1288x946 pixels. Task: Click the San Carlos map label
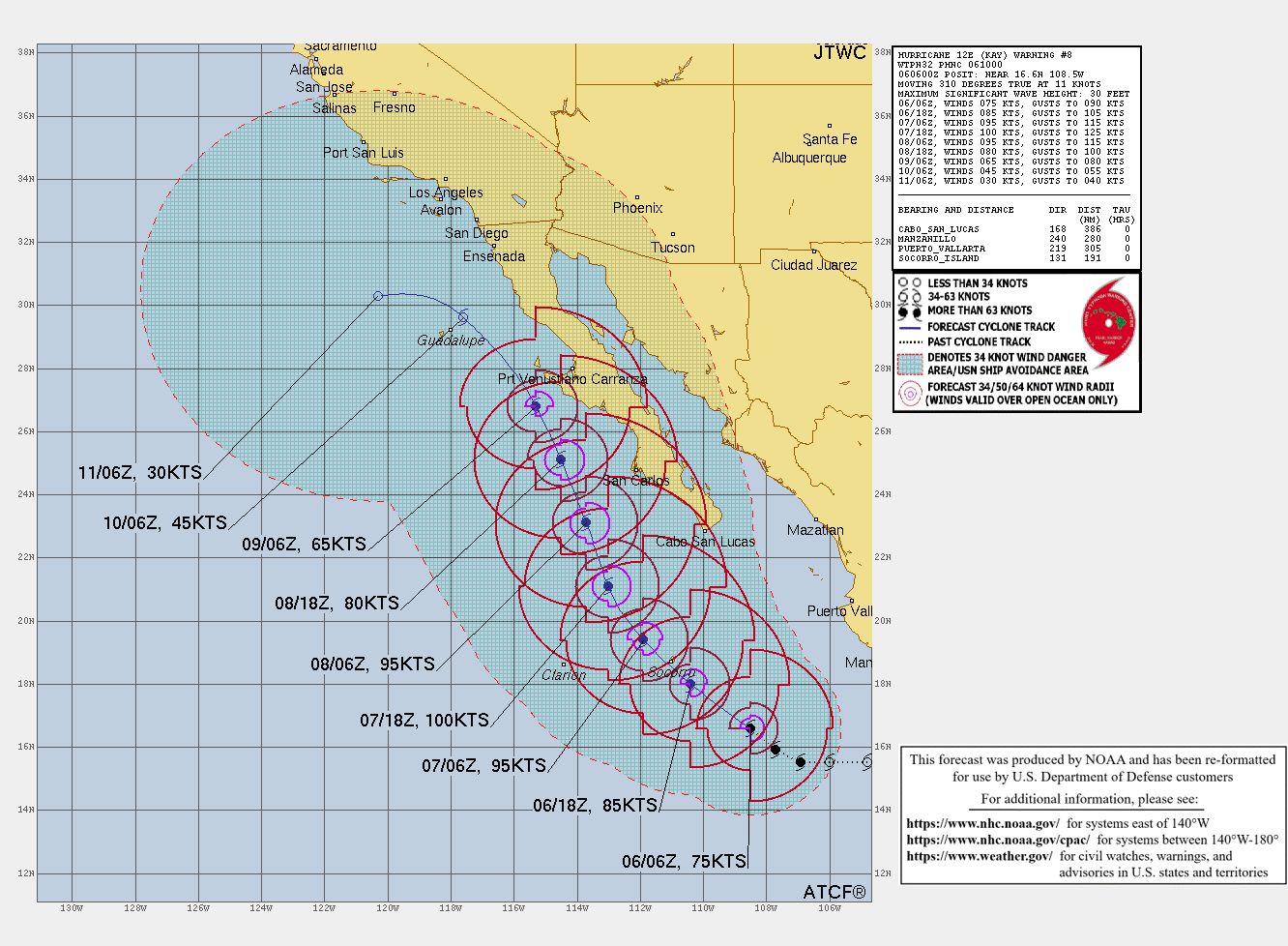(636, 481)
